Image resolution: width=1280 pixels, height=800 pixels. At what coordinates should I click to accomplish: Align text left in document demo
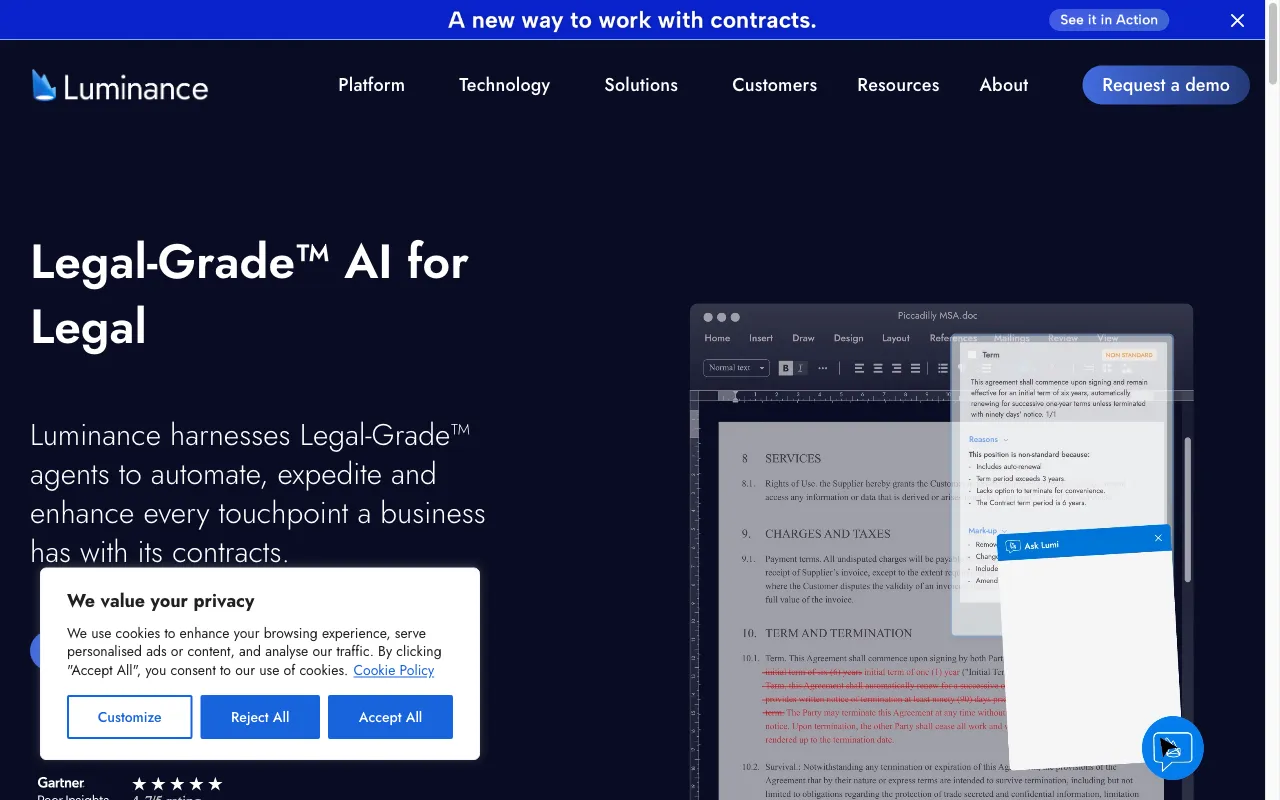(859, 368)
